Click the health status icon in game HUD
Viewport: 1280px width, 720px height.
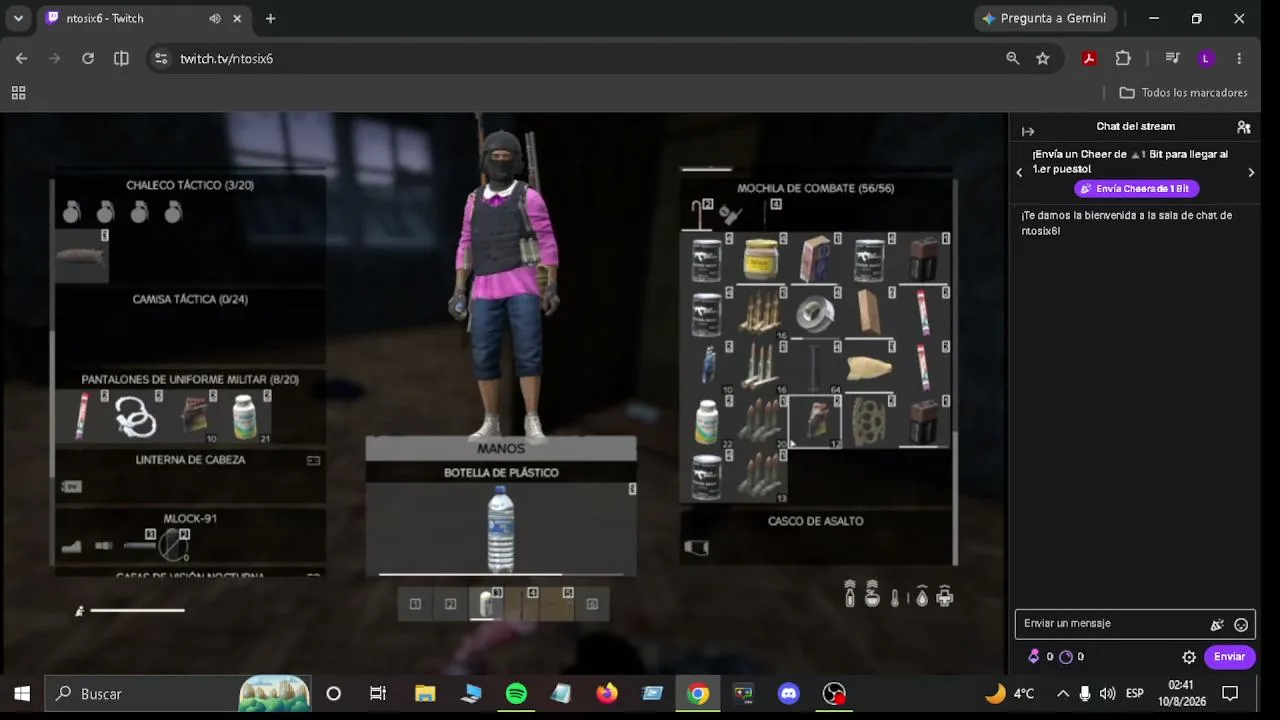click(x=944, y=597)
